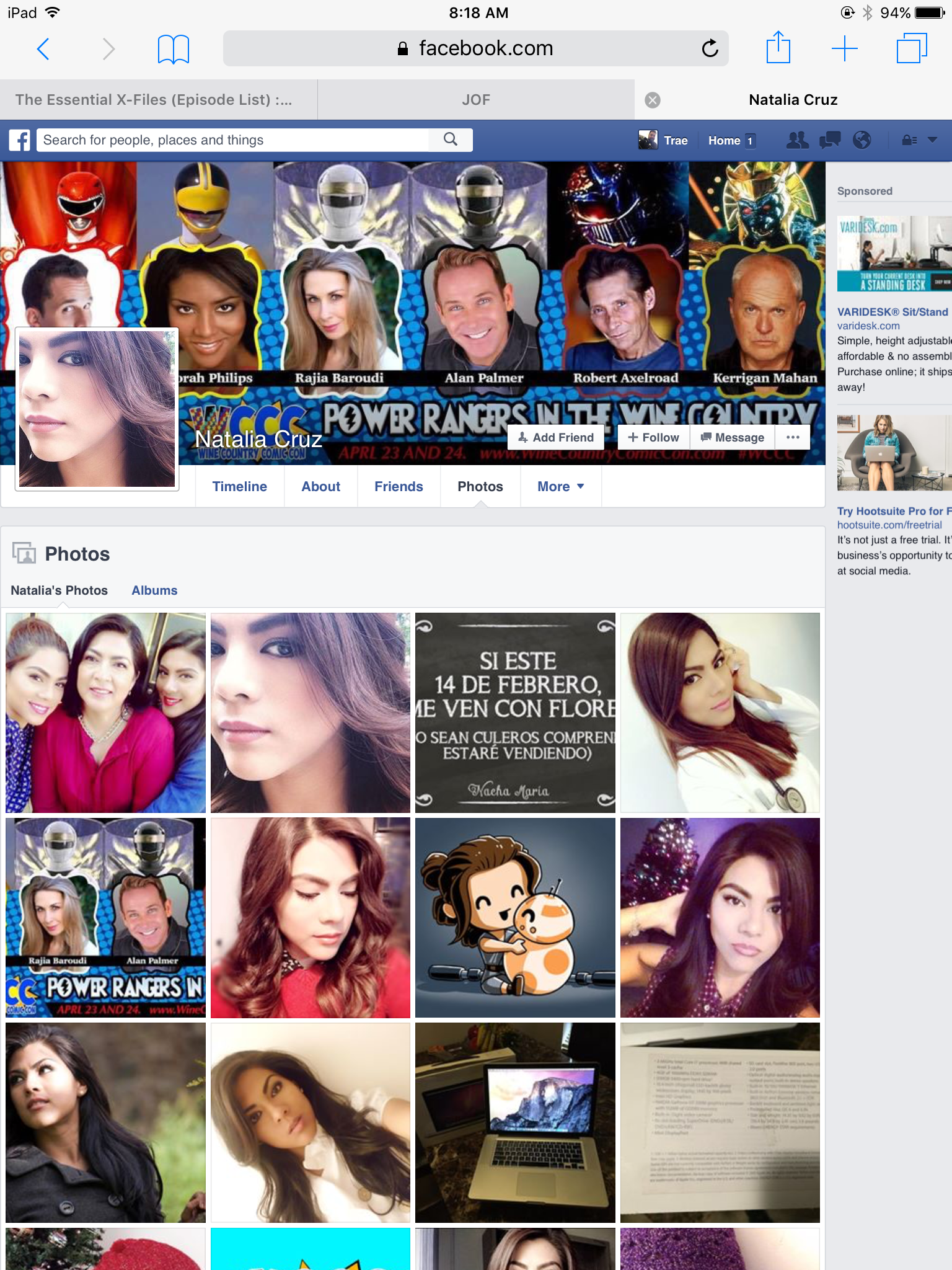This screenshot has width=952, height=1270.
Task: Open the purple Christmas tree selfie
Action: [720, 918]
